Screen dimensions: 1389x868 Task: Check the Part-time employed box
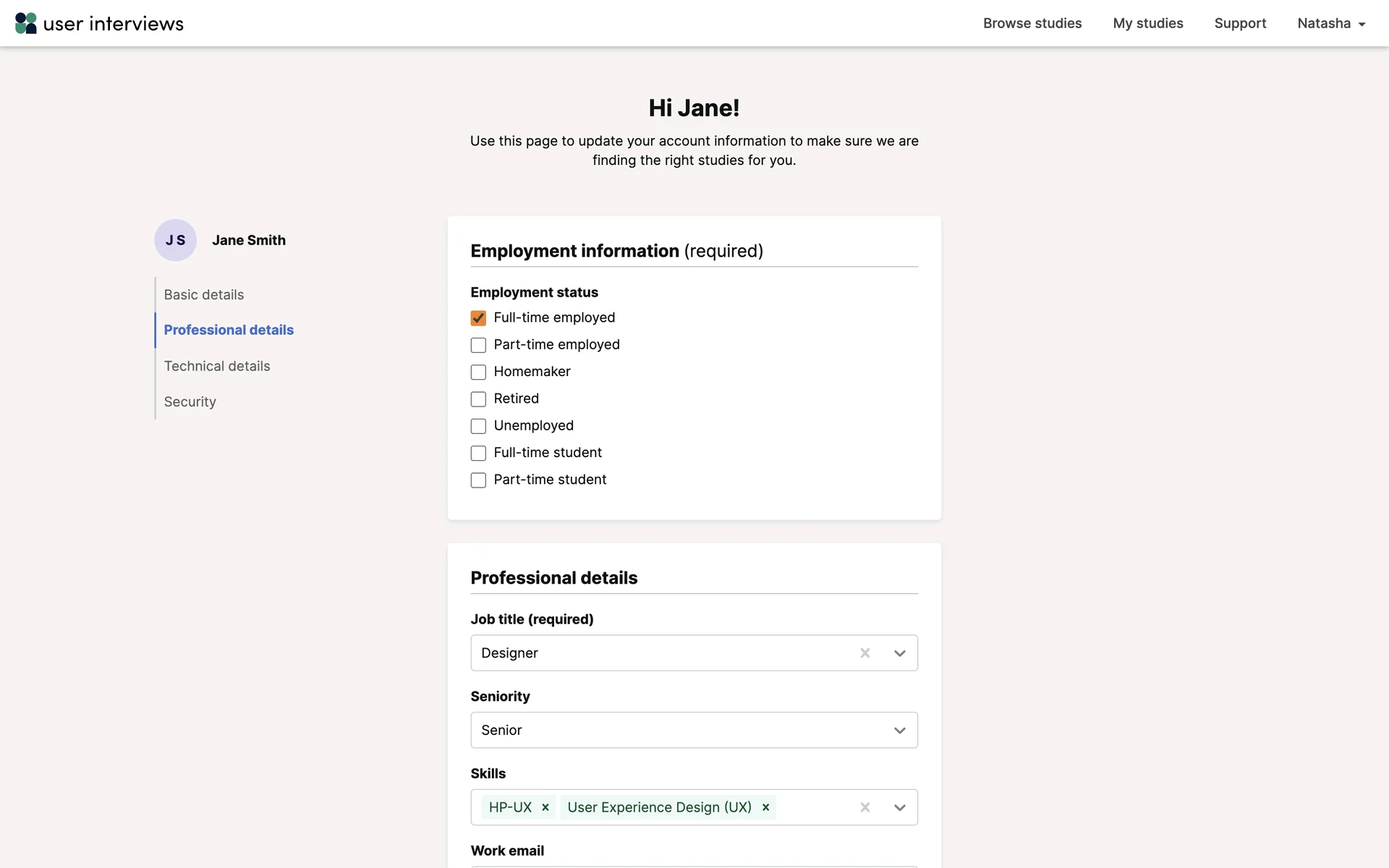[x=478, y=345]
